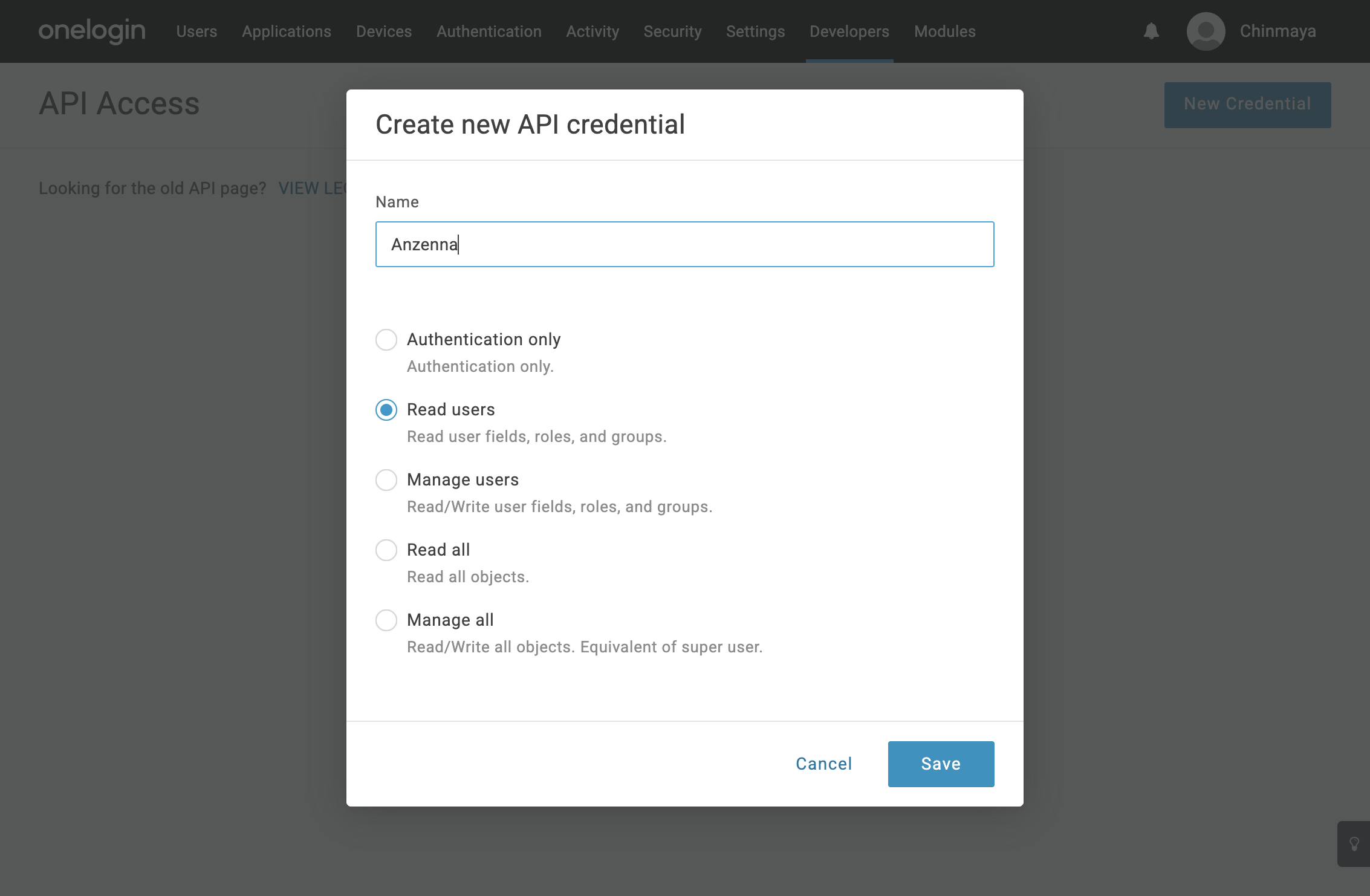1370x896 pixels.
Task: Choose the Manage all radio option
Action: (x=386, y=620)
